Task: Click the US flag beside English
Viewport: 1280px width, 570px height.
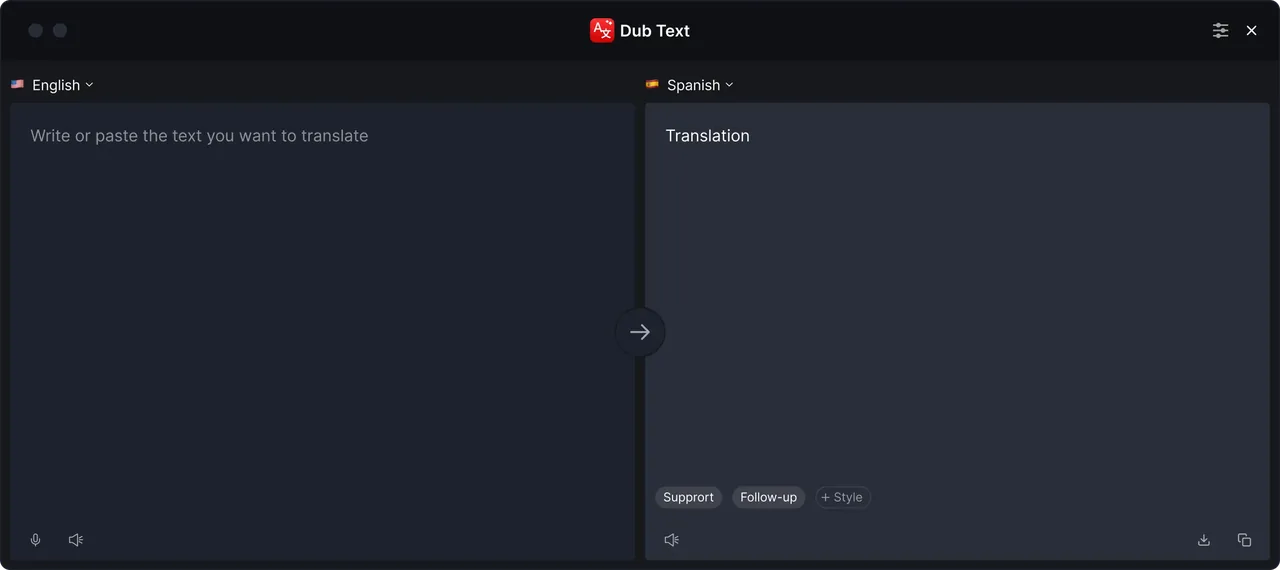Action: pos(17,85)
